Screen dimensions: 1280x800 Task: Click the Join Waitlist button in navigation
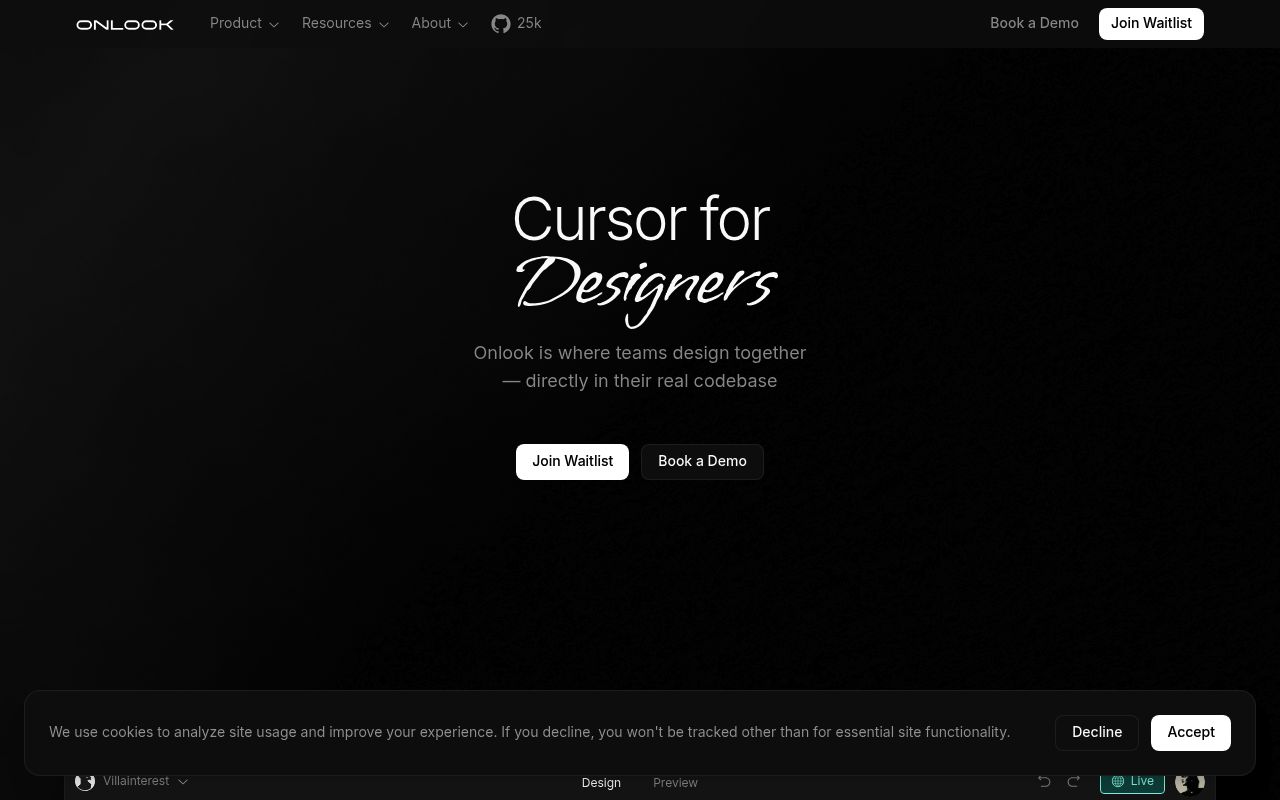[x=1151, y=23]
